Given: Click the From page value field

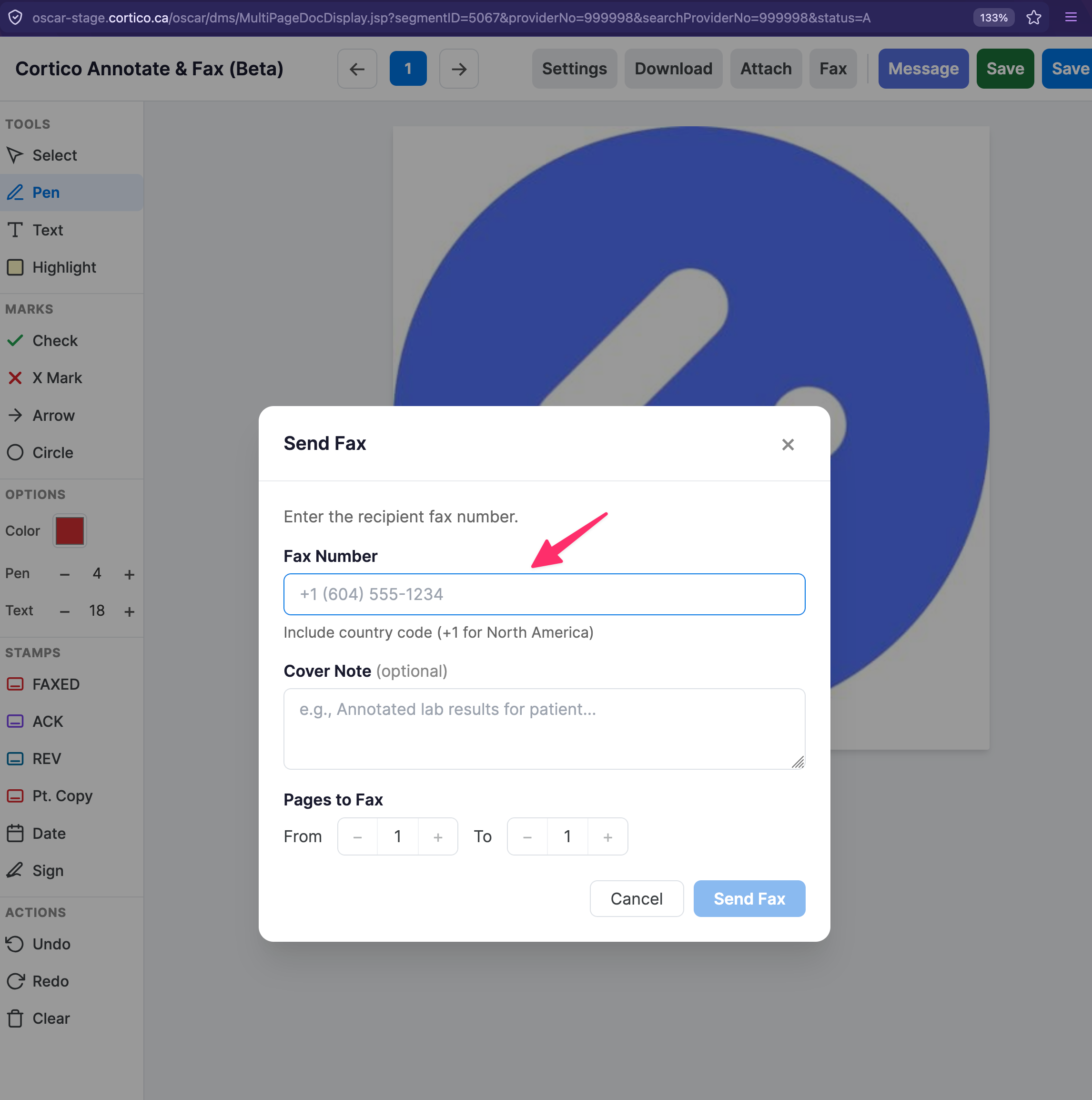Looking at the screenshot, I should [398, 837].
